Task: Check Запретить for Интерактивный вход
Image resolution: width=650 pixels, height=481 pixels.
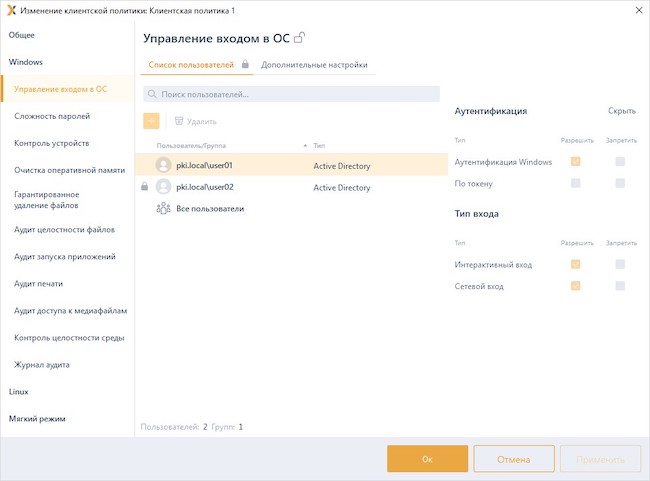Action: (x=620, y=265)
